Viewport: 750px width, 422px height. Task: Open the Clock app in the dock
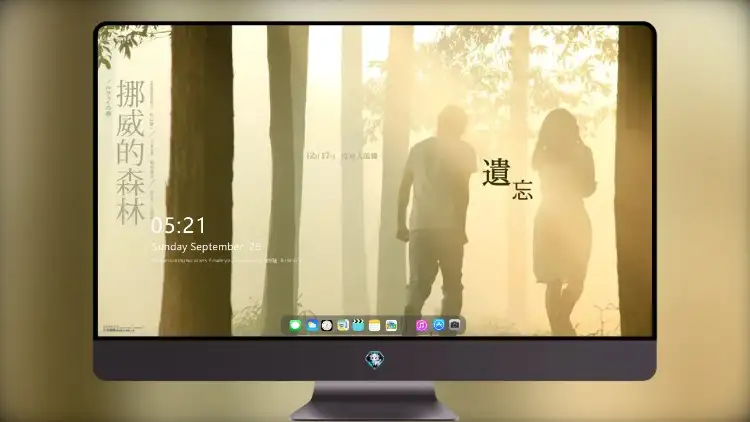click(327, 325)
